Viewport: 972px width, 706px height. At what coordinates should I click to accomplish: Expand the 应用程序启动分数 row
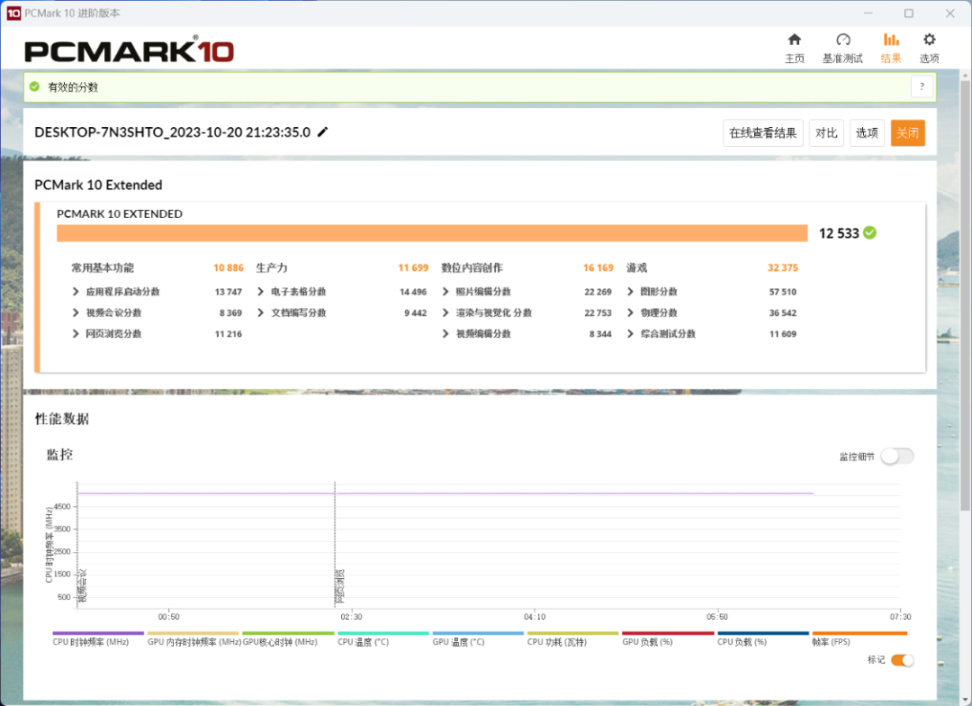pyautogui.click(x=76, y=291)
